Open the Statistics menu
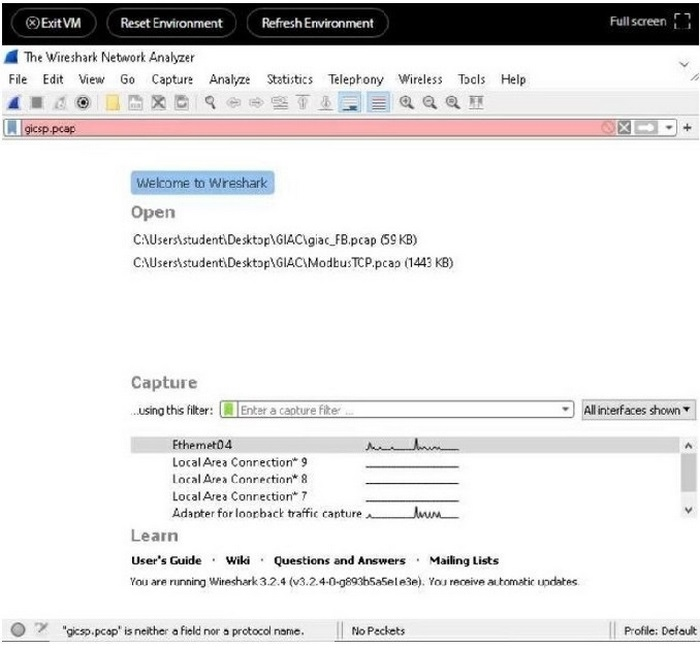The image size is (700, 648). 290,79
